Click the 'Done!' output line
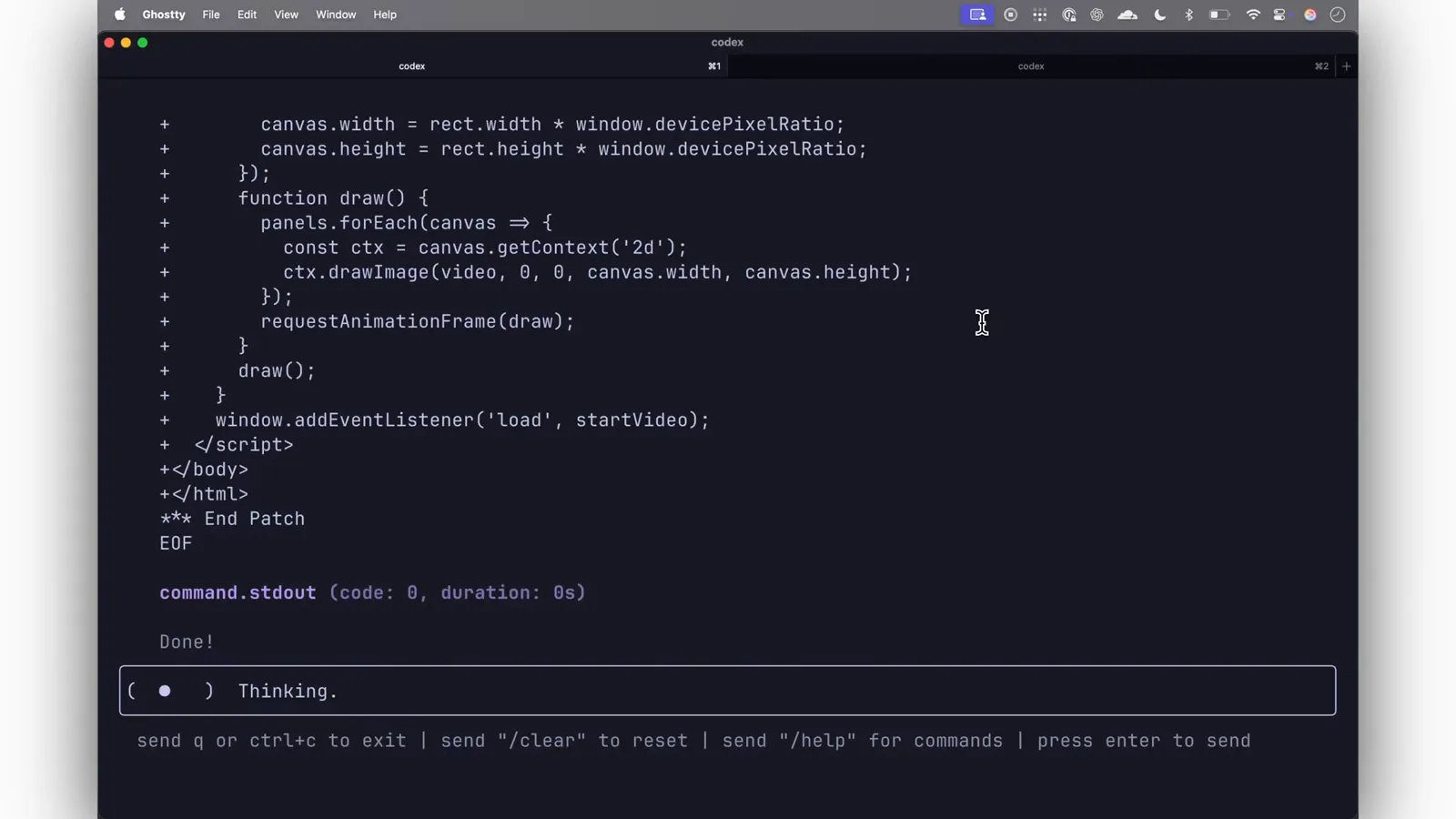Image resolution: width=1456 pixels, height=819 pixels. pos(187,642)
